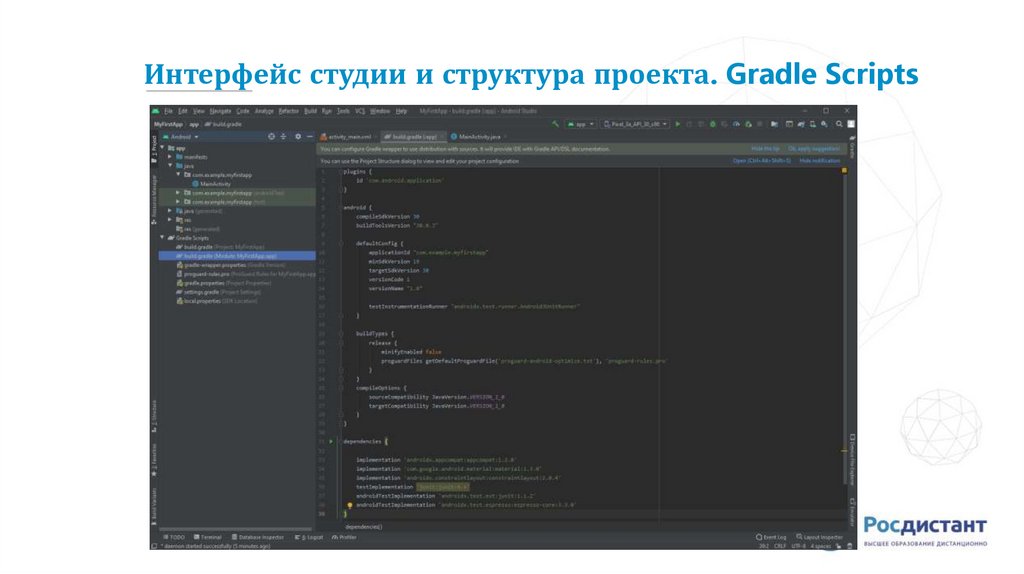Select proguard-rules.pro file

click(x=246, y=274)
